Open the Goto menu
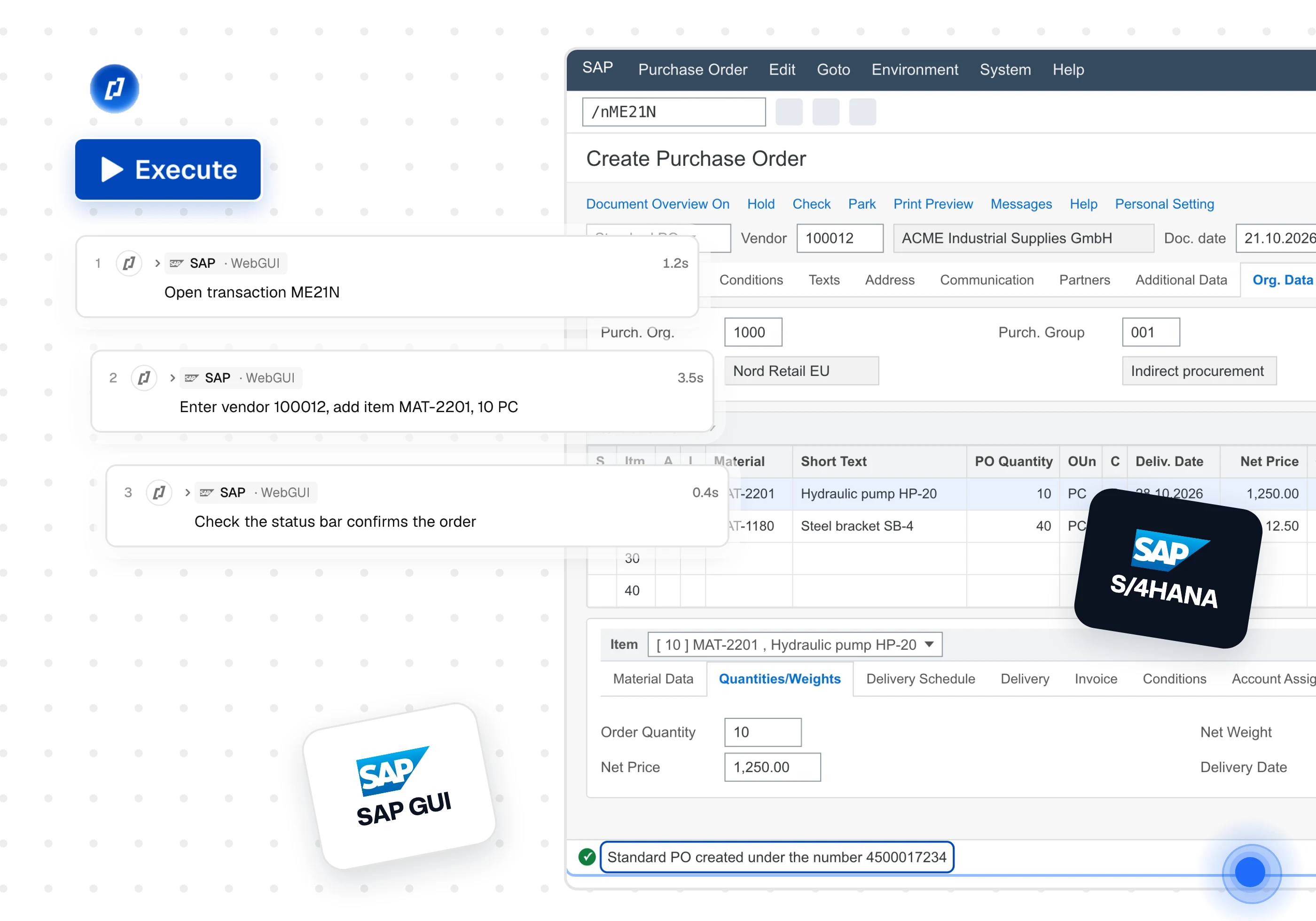 point(833,70)
